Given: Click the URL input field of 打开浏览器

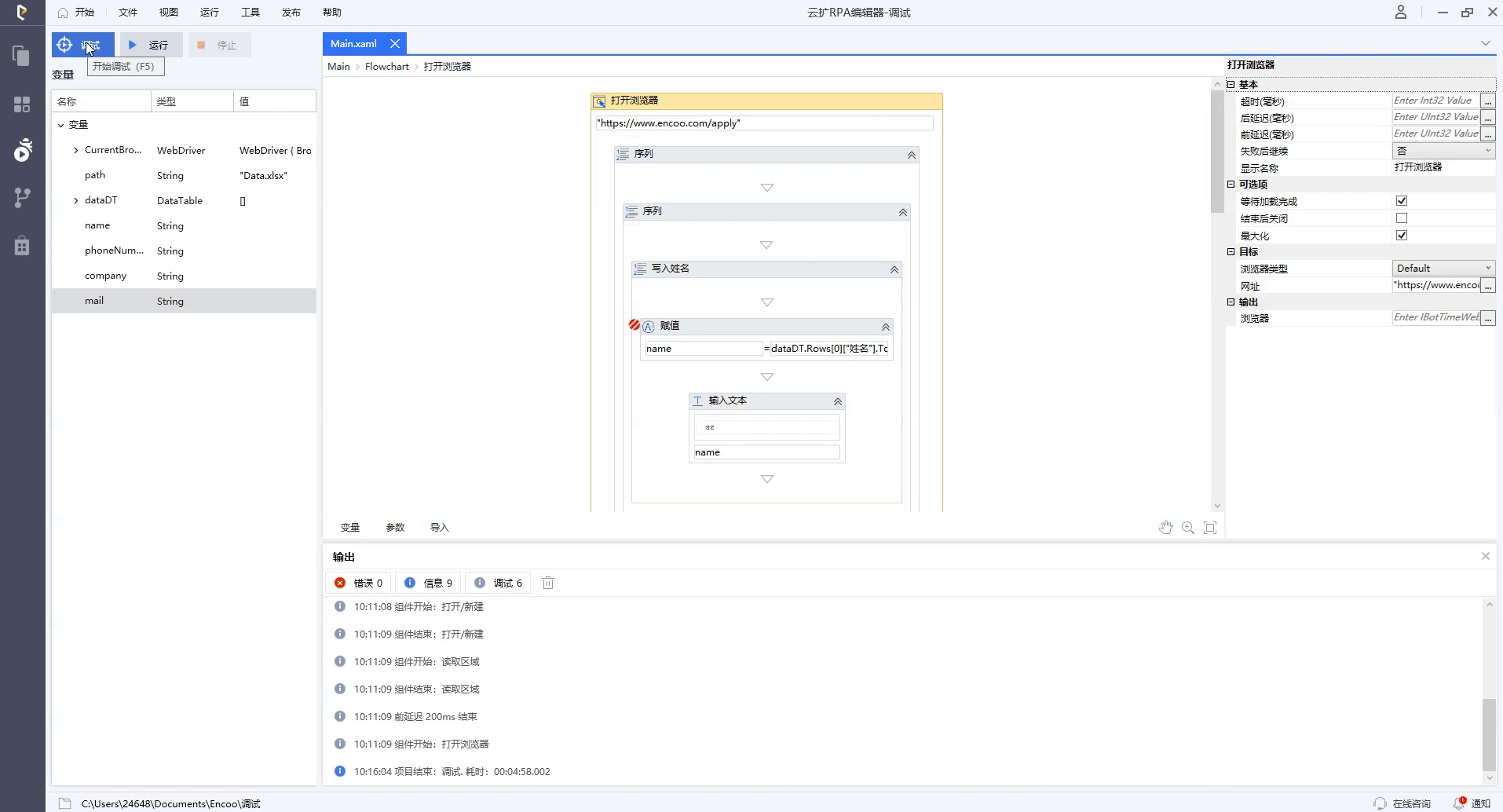Looking at the screenshot, I should coord(765,123).
